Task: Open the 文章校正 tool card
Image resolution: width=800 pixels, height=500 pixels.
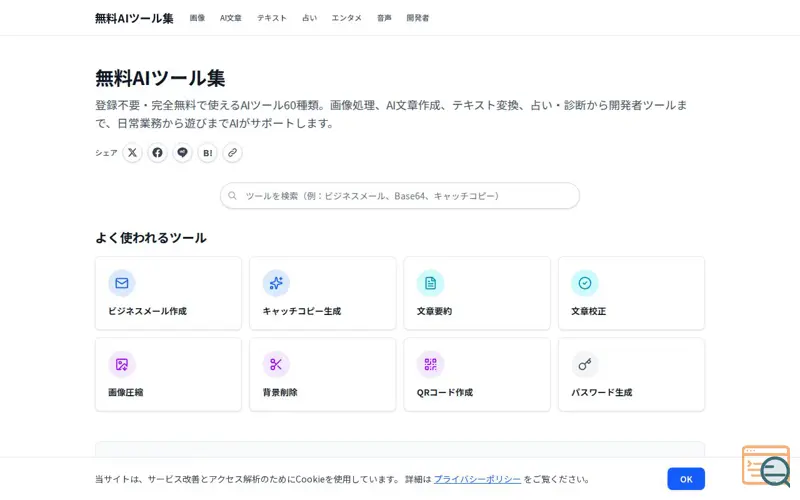Action: (631, 293)
